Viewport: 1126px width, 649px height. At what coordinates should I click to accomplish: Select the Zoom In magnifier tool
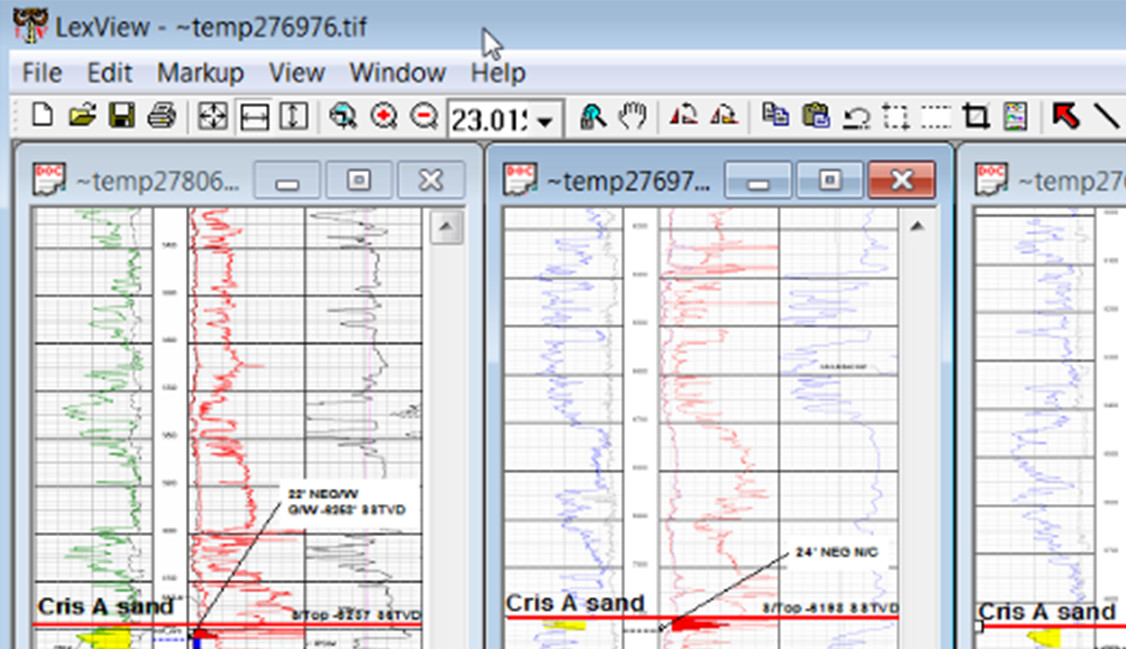383,117
